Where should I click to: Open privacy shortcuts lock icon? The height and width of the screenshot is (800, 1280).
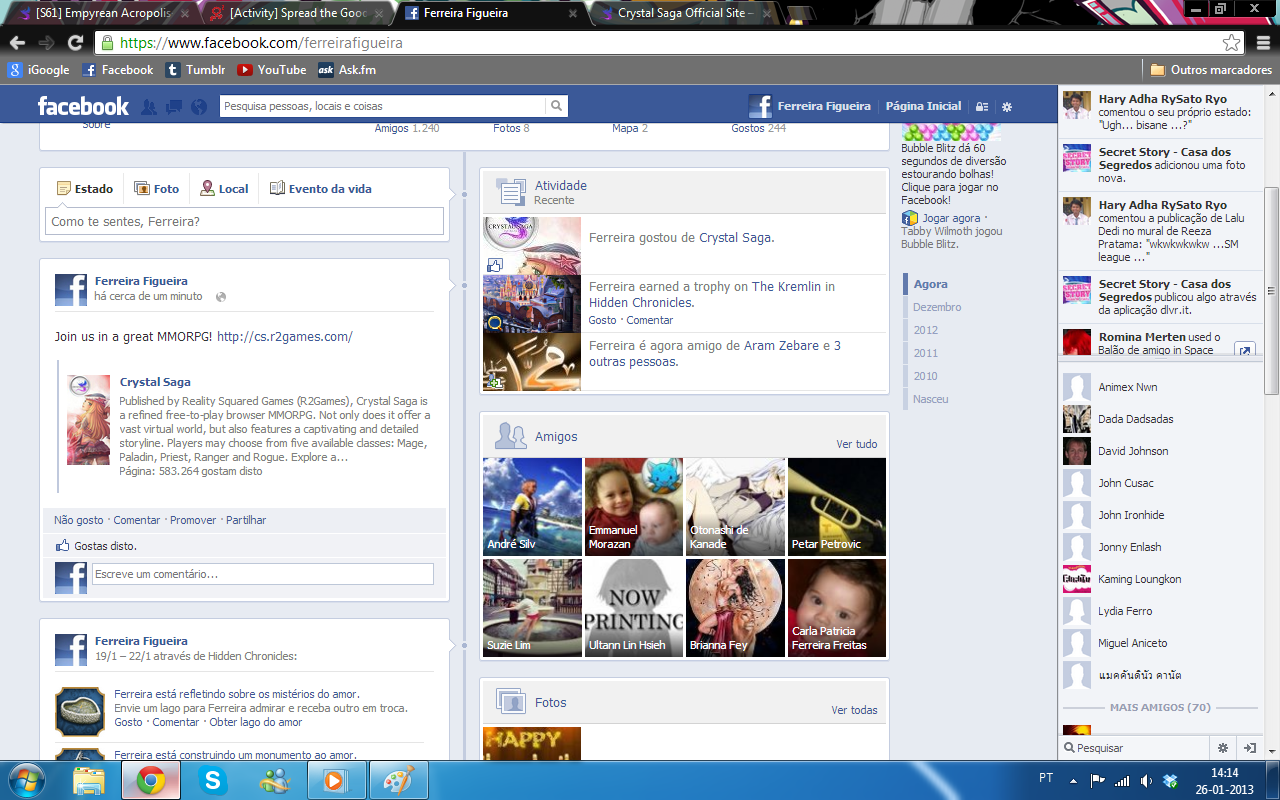pyautogui.click(x=982, y=107)
